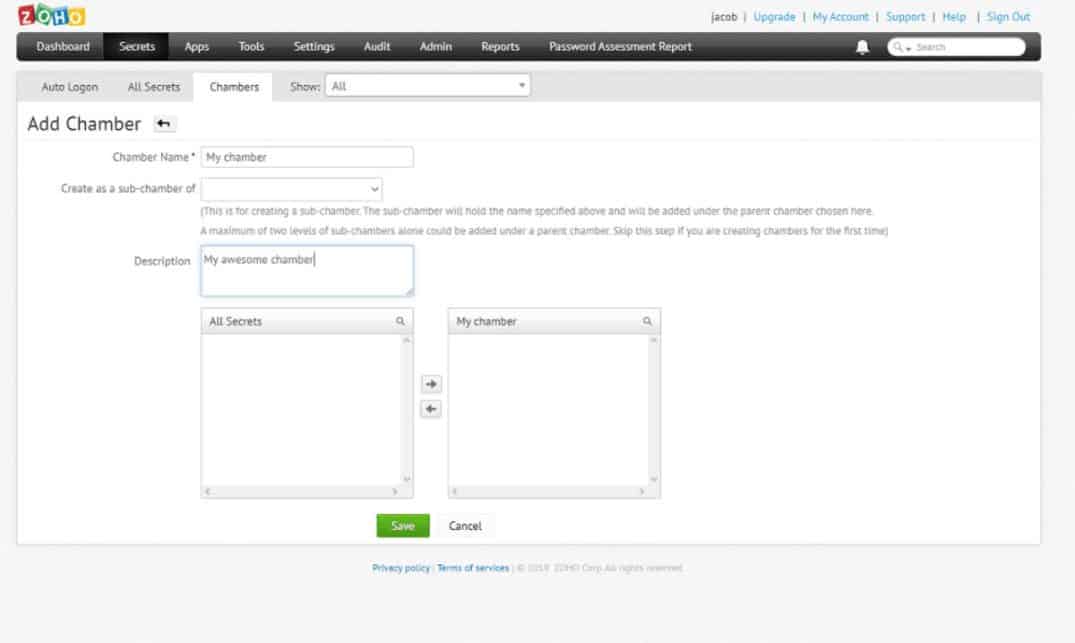Click the notification bell icon
Image resolution: width=1075 pixels, height=643 pixels.
862,47
